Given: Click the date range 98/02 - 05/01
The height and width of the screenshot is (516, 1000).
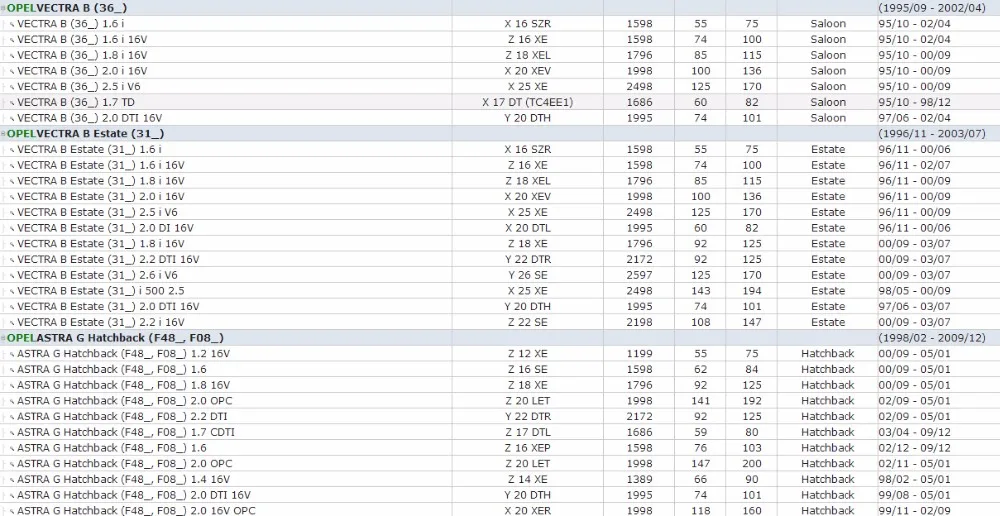Looking at the screenshot, I should pyautogui.click(x=915, y=479).
